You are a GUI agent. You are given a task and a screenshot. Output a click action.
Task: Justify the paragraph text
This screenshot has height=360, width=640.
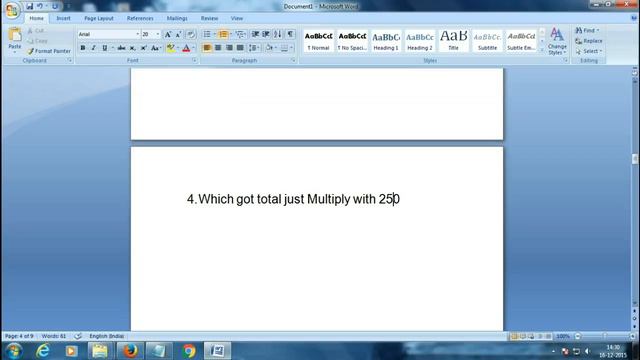click(240, 48)
